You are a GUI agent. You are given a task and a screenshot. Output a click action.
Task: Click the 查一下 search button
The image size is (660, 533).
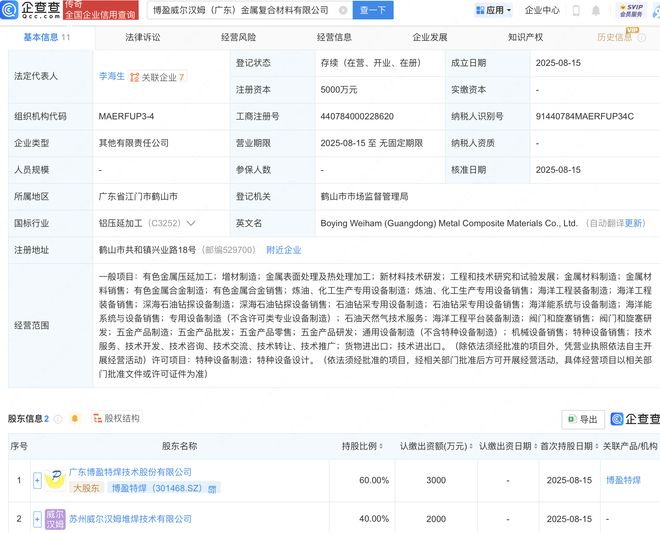click(x=373, y=10)
